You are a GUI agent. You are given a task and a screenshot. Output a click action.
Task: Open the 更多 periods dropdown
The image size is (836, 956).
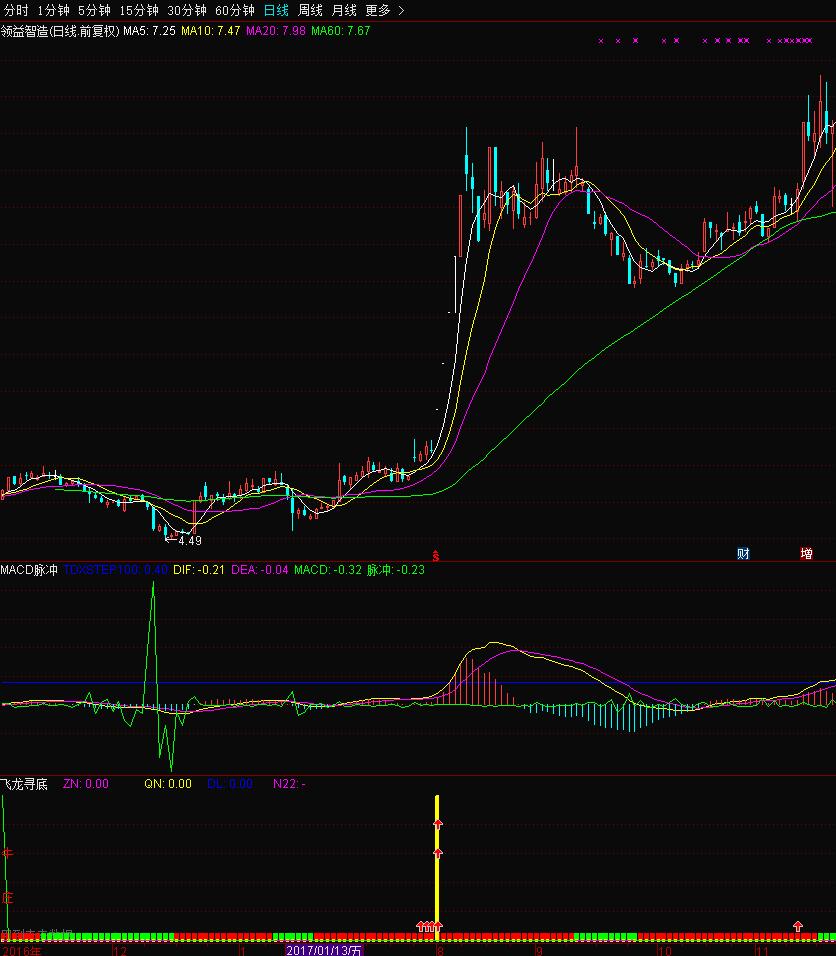click(378, 10)
